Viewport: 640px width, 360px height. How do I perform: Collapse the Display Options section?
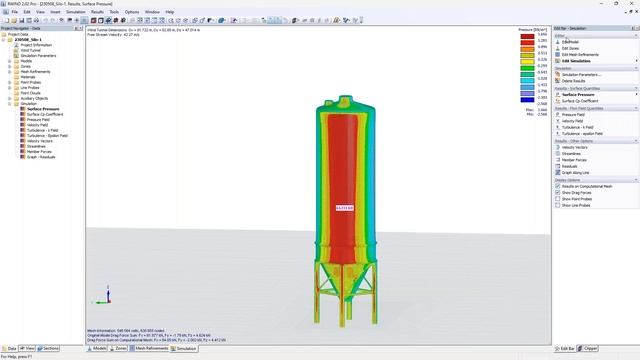pos(636,180)
